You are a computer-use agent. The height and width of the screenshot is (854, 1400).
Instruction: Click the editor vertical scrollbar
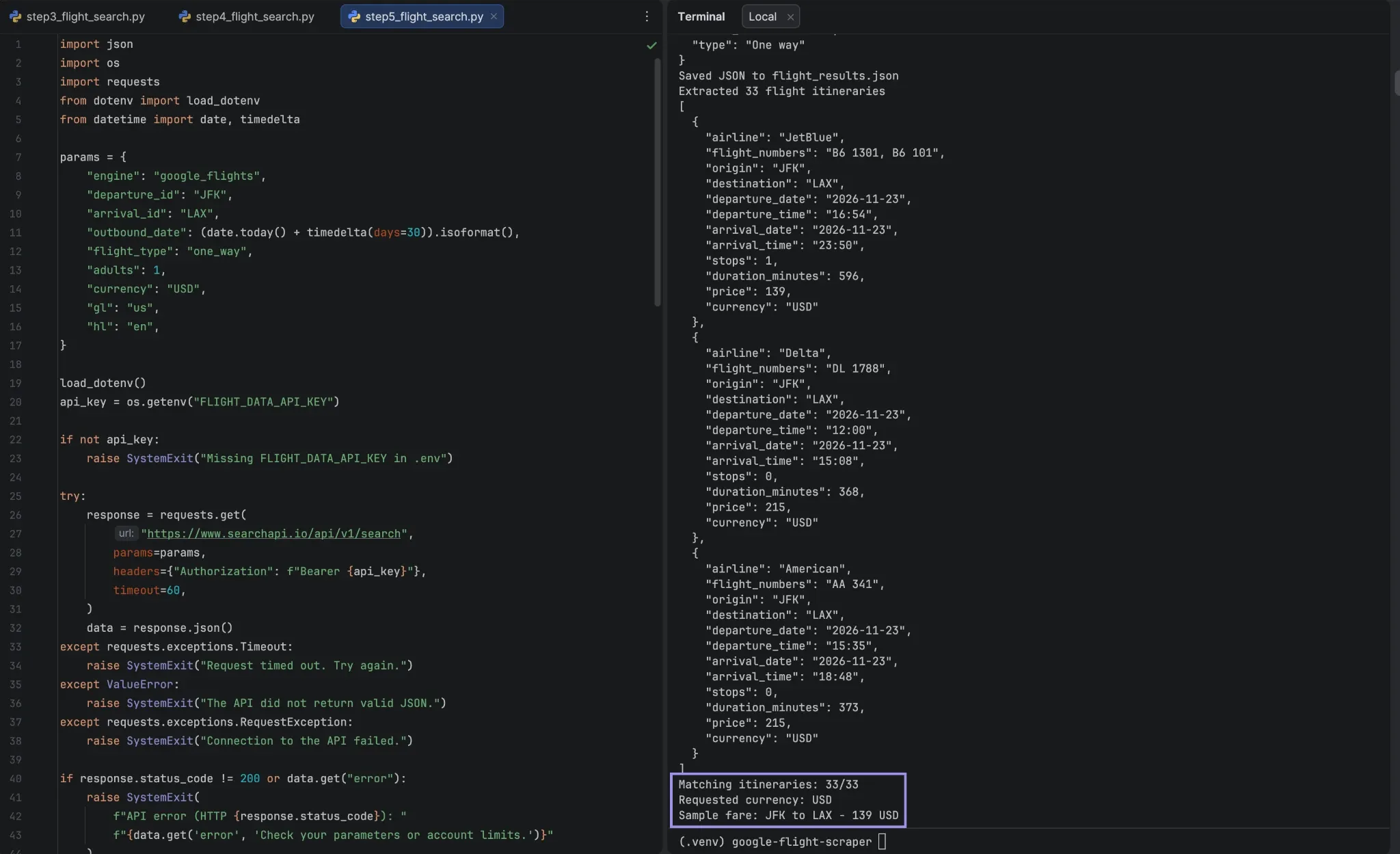tap(658, 181)
